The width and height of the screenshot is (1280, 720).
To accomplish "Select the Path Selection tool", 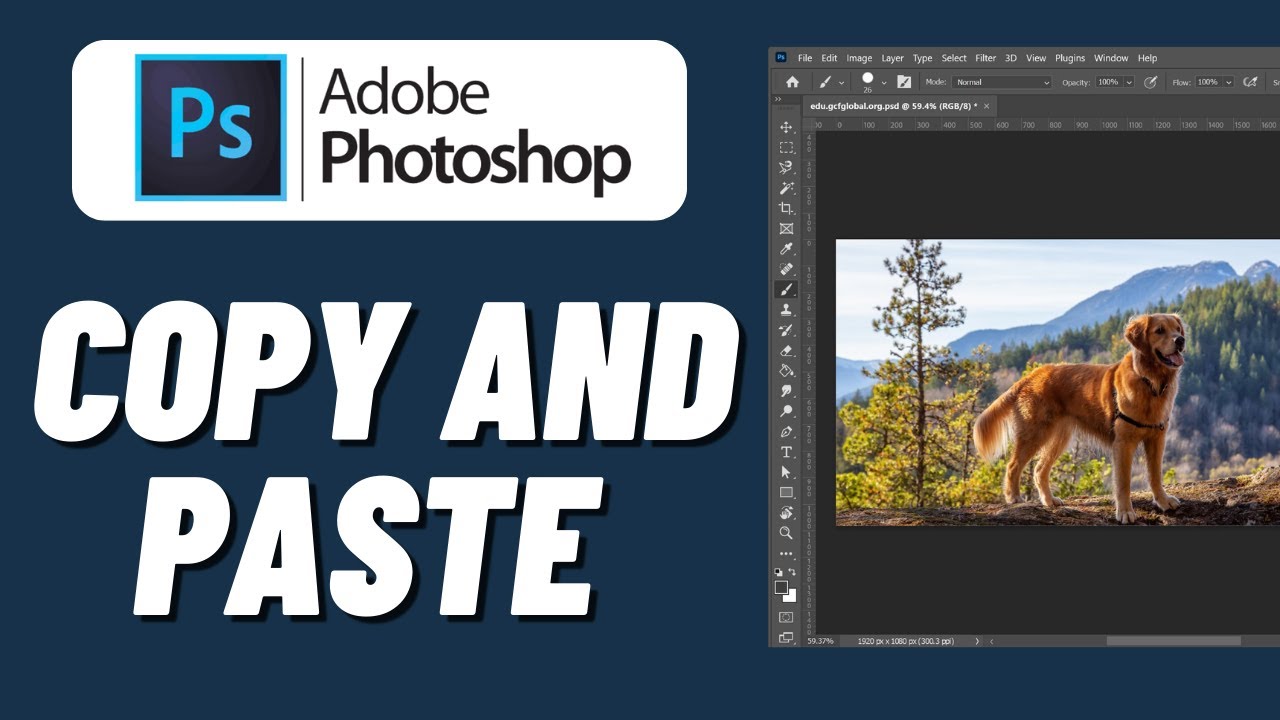I will [x=786, y=472].
